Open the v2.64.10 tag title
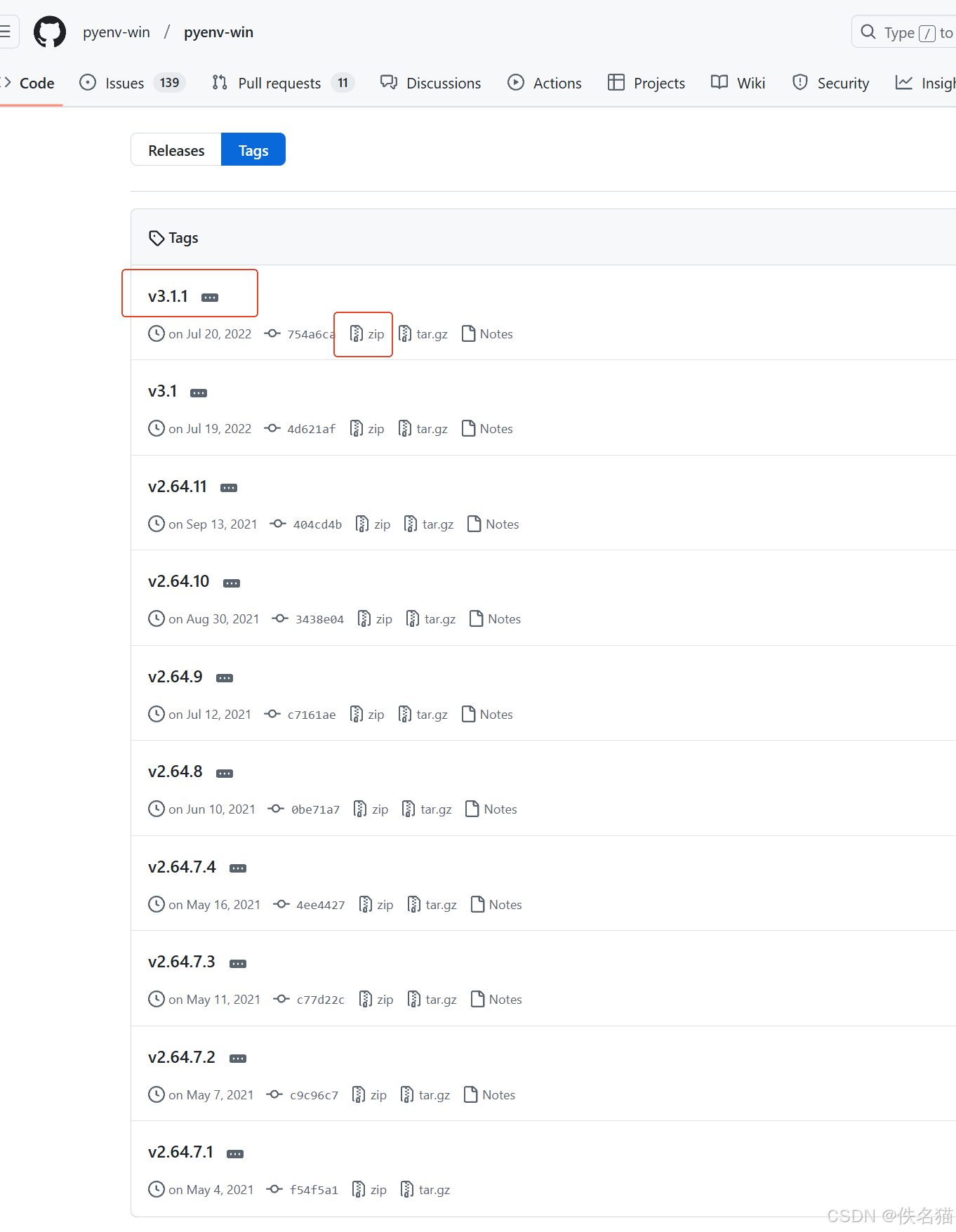956x1232 pixels. coord(178,581)
